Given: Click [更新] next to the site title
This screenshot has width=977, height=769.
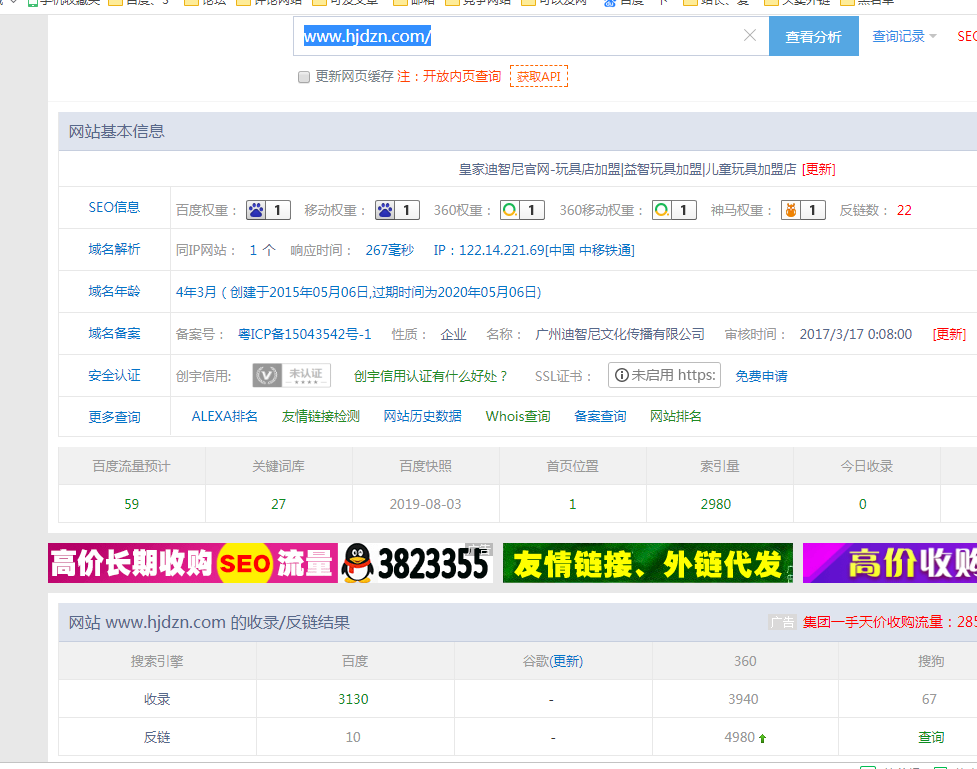Looking at the screenshot, I should (819, 170).
